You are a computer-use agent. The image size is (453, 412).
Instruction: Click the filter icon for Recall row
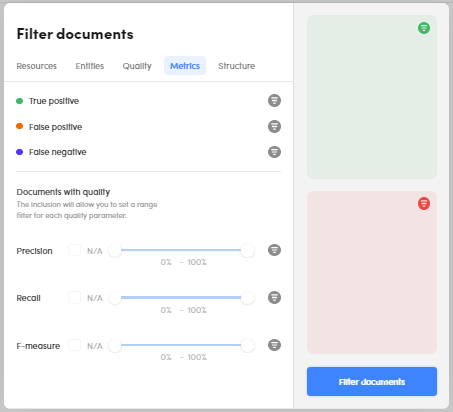(274, 297)
